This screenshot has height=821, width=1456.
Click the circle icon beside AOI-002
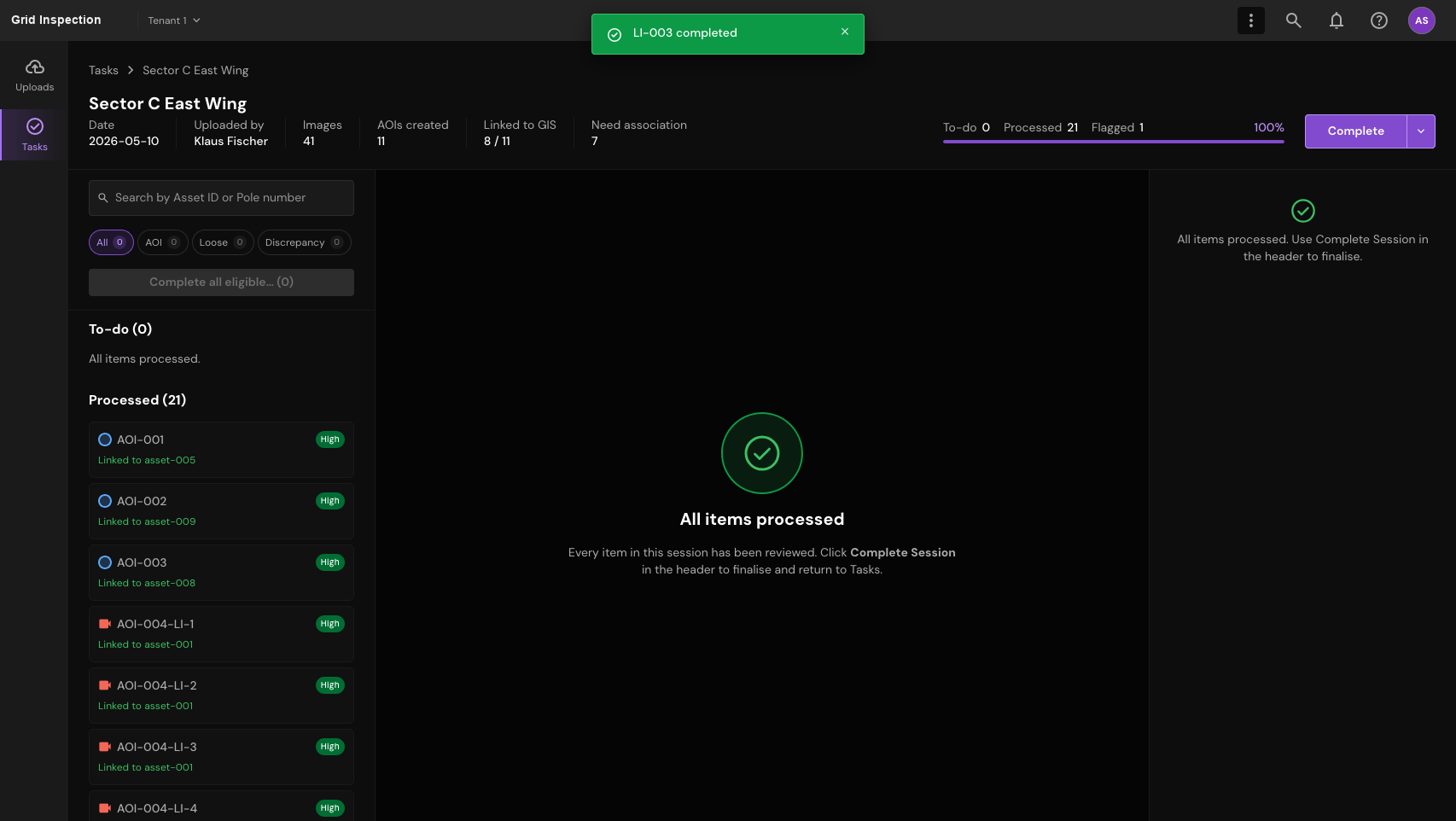pos(105,501)
